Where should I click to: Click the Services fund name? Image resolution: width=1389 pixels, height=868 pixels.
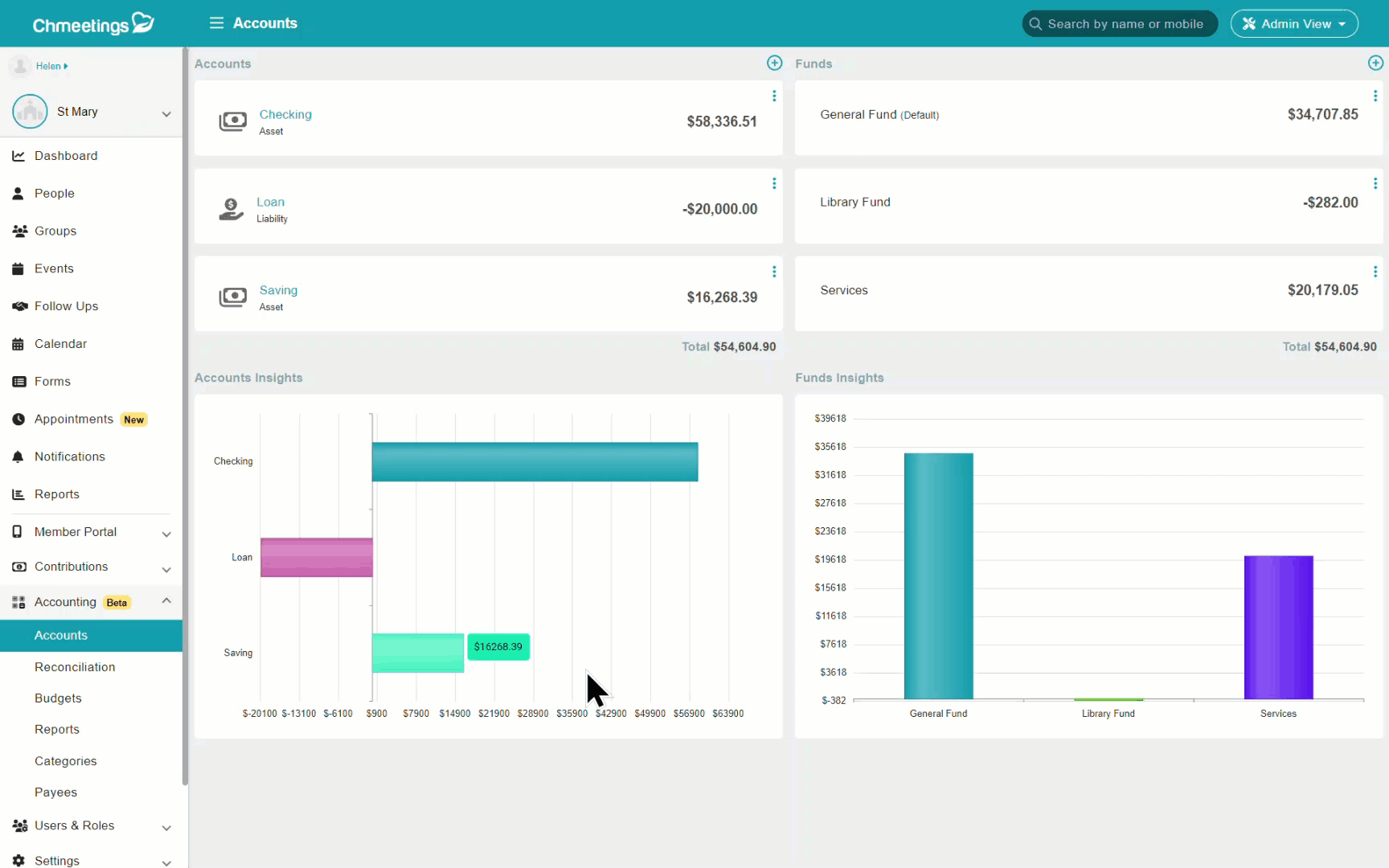tap(844, 291)
